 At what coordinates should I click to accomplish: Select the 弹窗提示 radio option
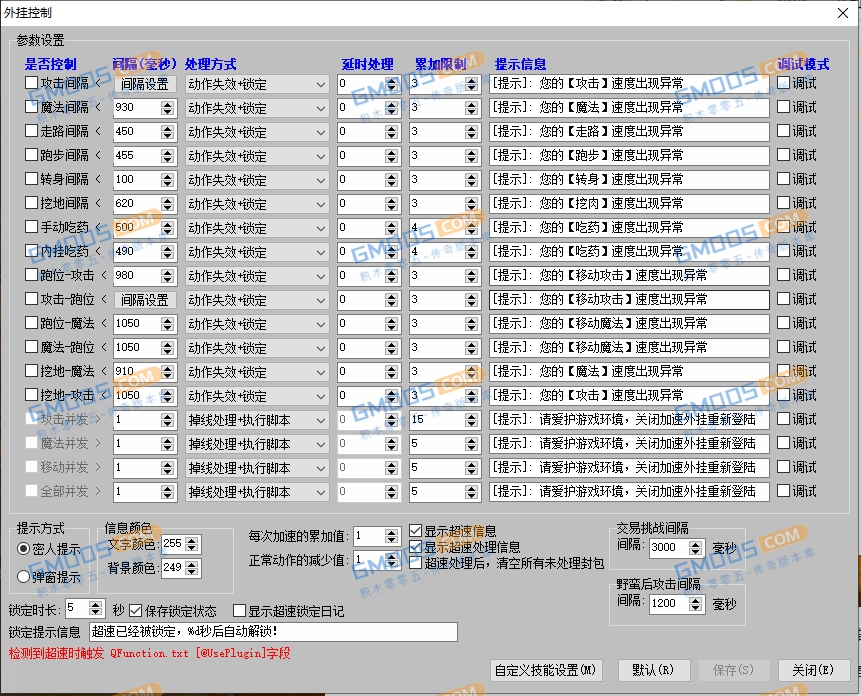coord(24,576)
